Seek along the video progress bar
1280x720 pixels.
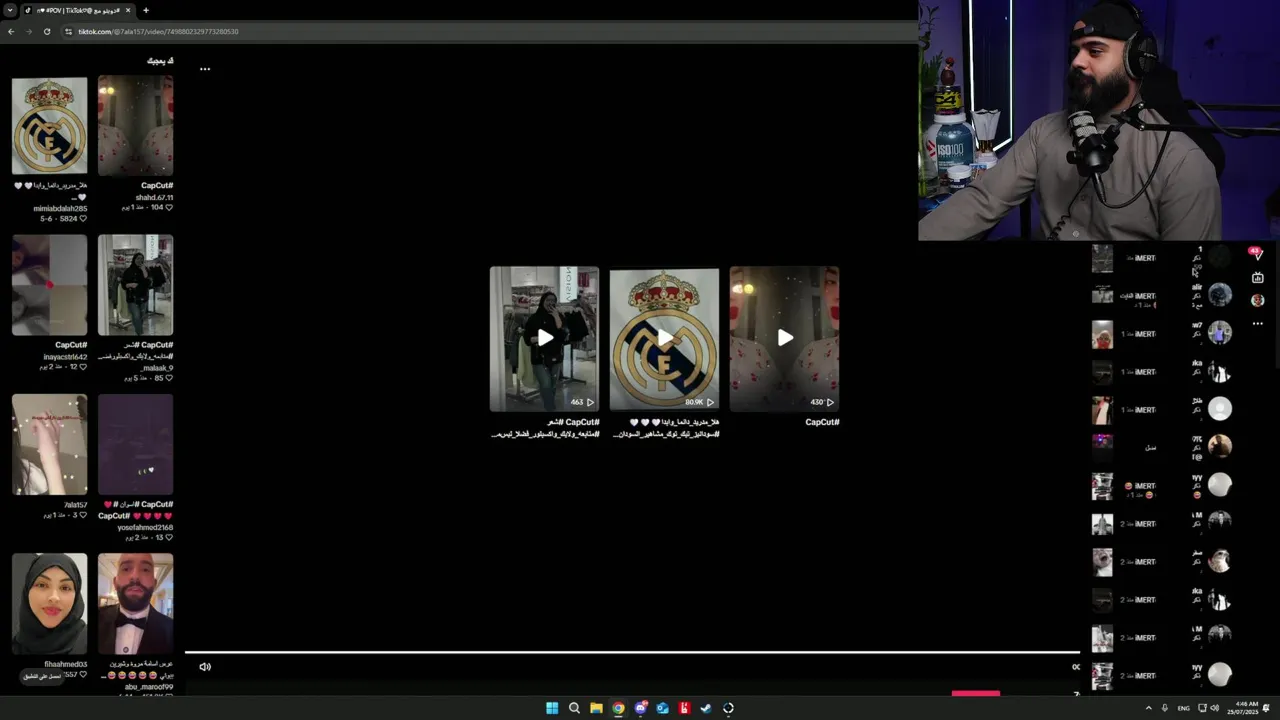point(632,653)
